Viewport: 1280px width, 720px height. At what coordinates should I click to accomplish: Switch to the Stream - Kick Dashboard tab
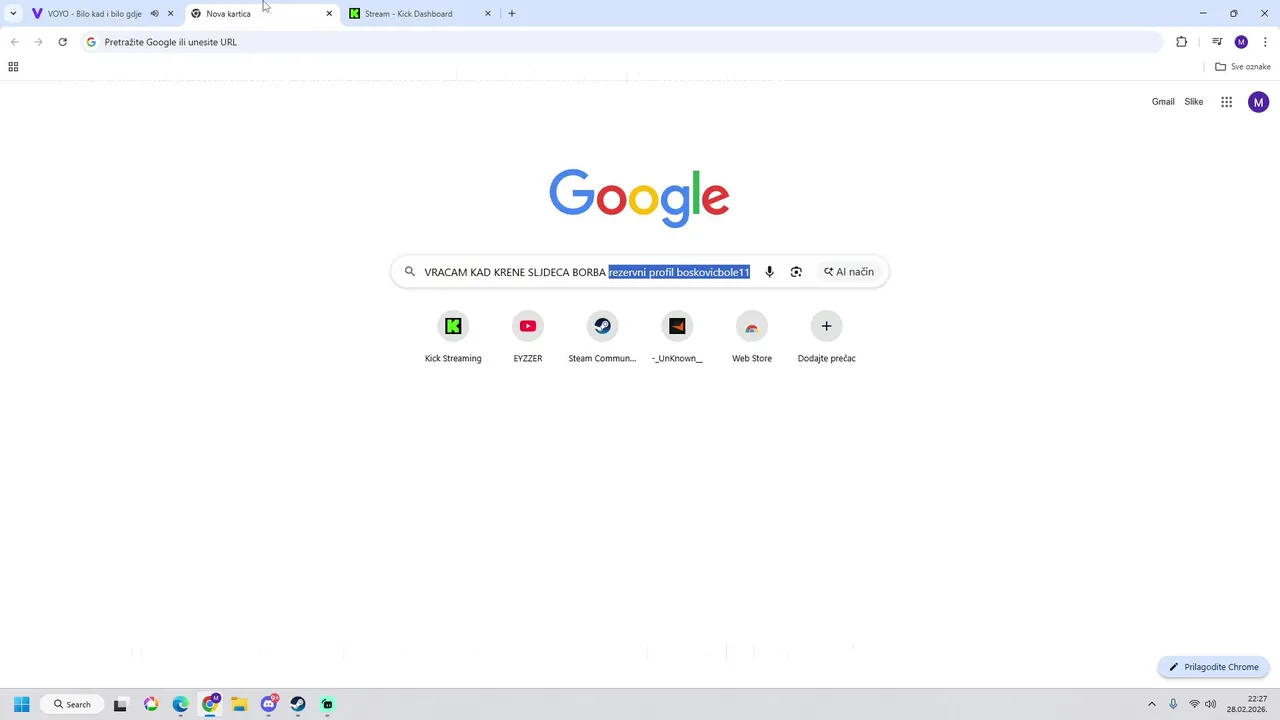click(418, 14)
